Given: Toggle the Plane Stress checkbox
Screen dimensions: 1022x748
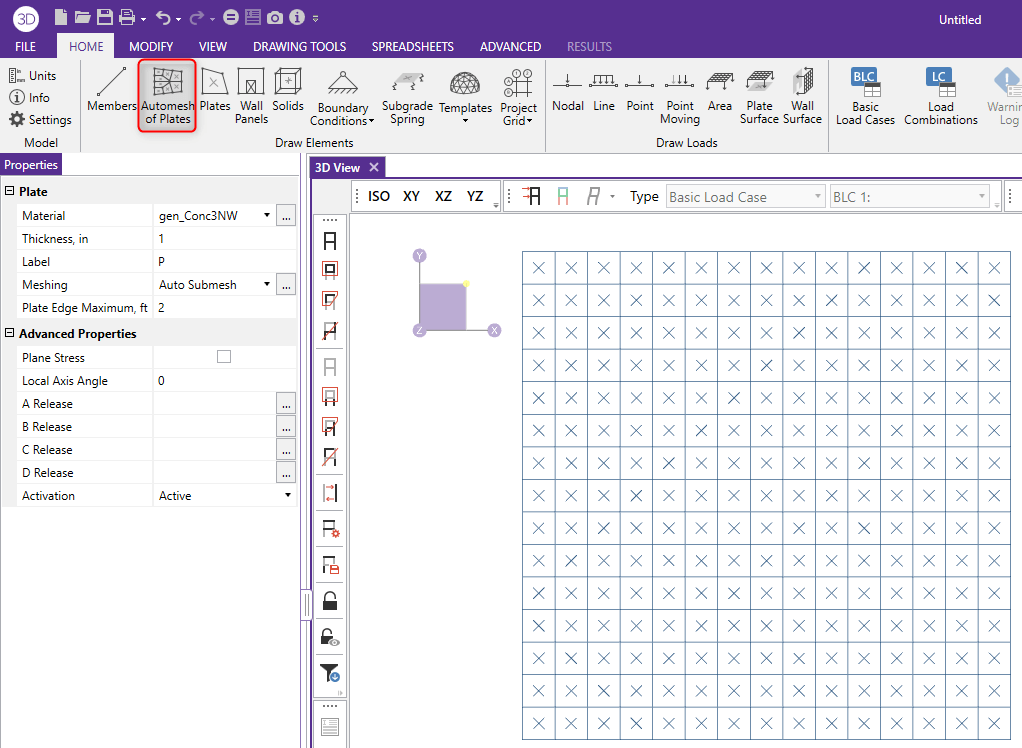Looking at the screenshot, I should (x=224, y=357).
